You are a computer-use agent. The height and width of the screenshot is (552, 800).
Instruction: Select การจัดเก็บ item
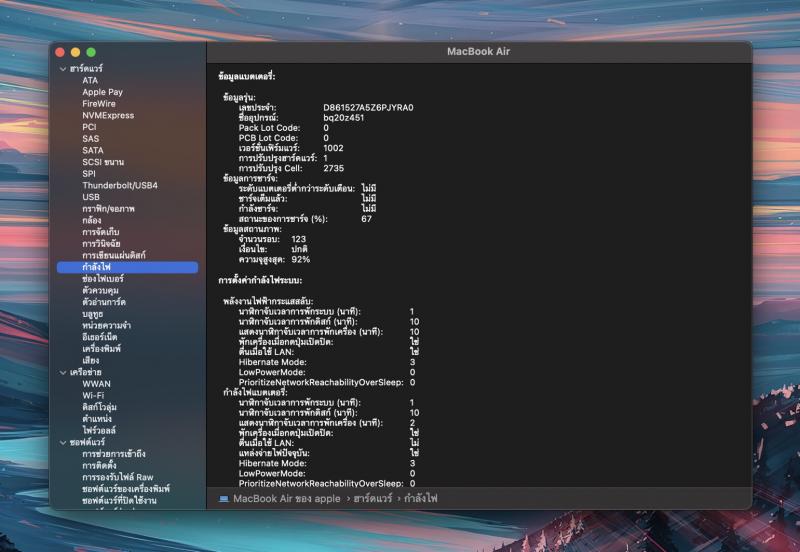[101, 232]
